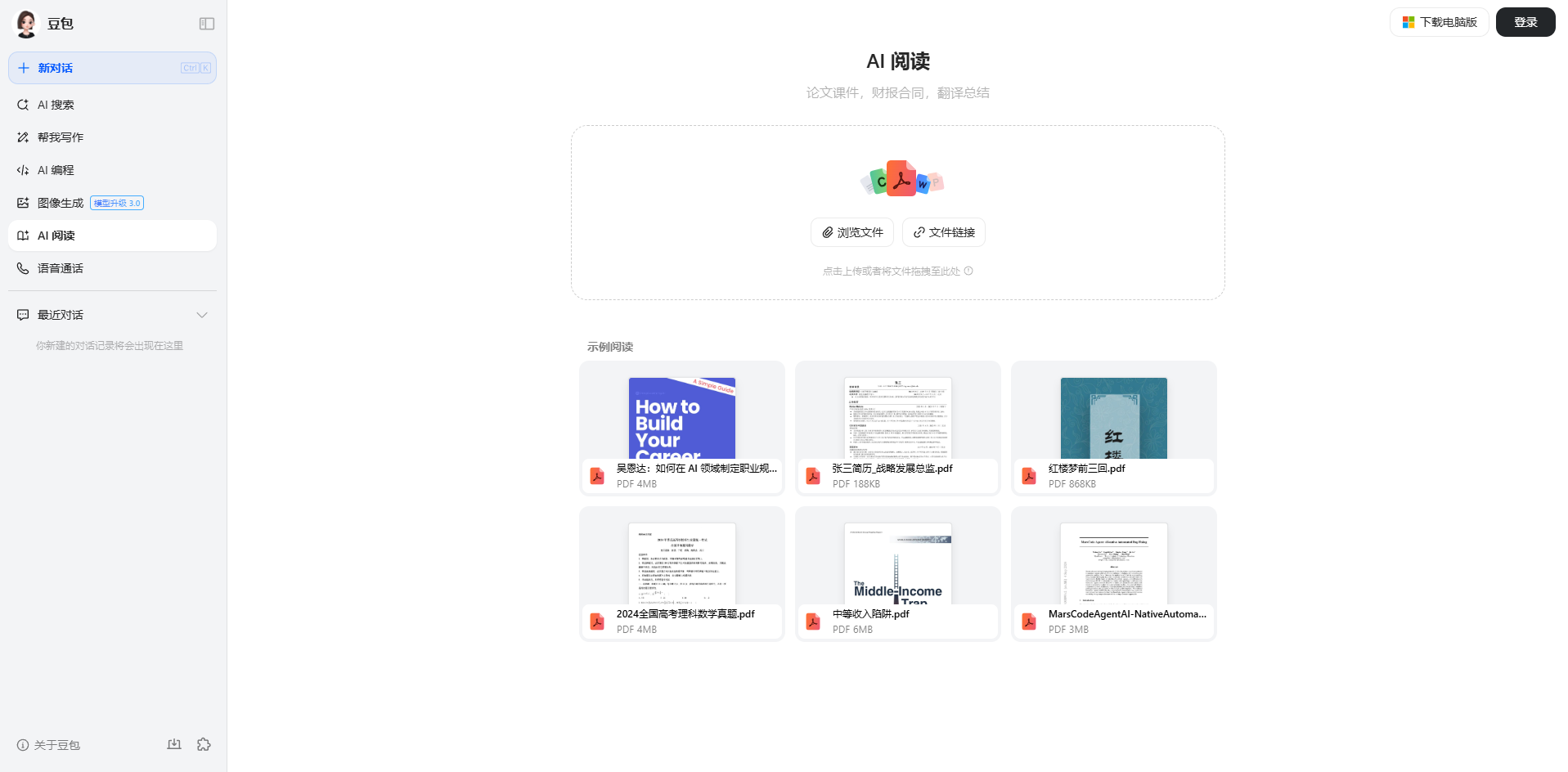This screenshot has width=1568, height=772.
Task: Click 下载电脑版 download button
Action: 1440,22
